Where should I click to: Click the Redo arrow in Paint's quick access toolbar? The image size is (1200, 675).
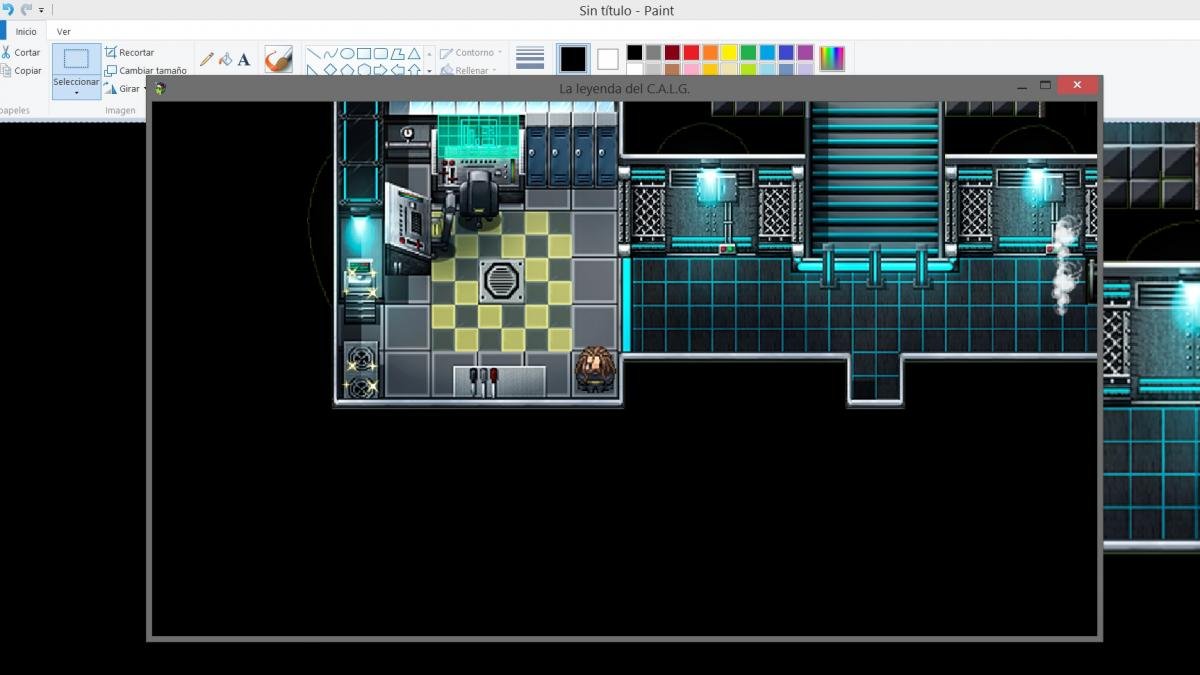pos(26,9)
